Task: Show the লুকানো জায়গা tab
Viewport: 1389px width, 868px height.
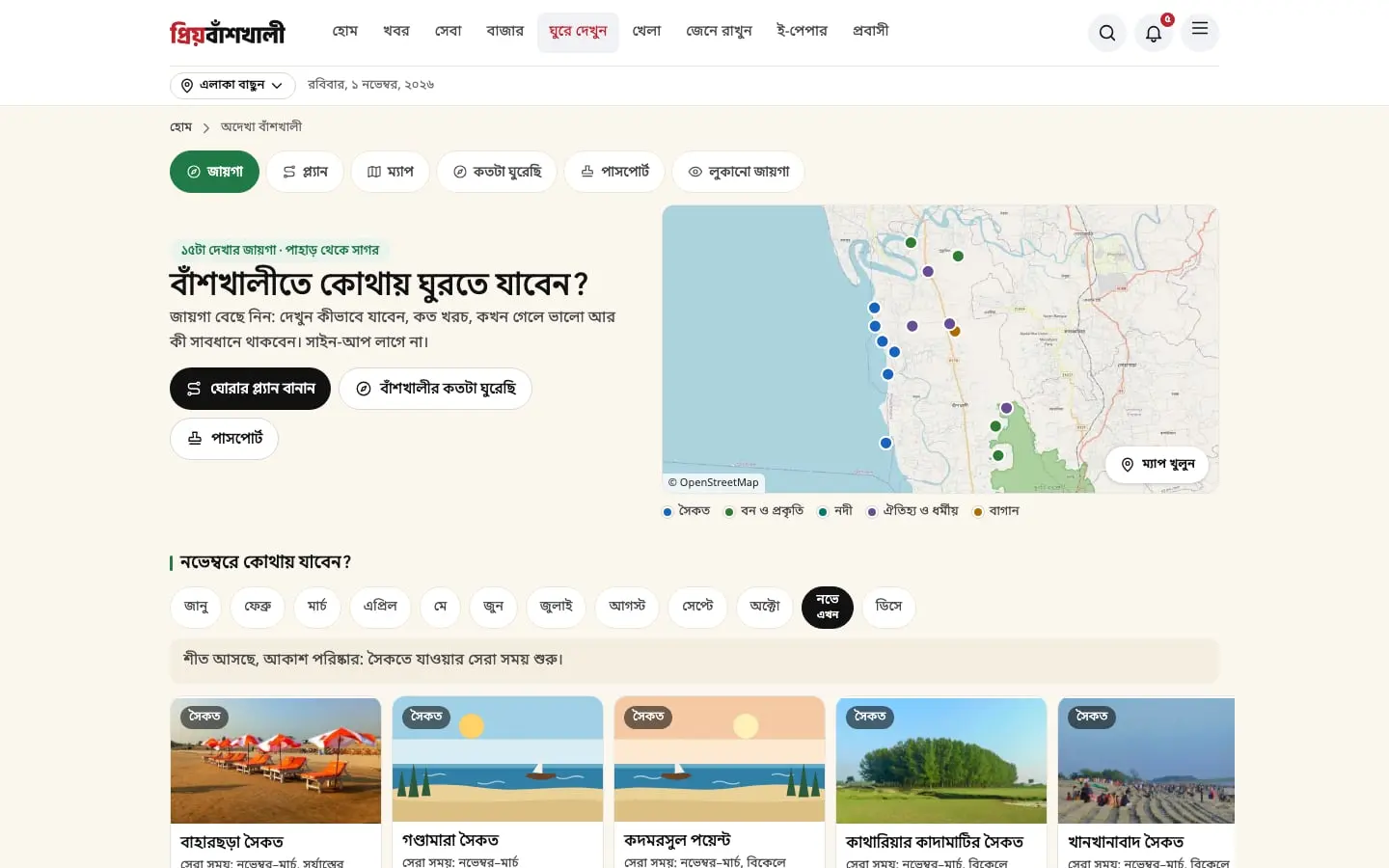Action: (x=739, y=172)
